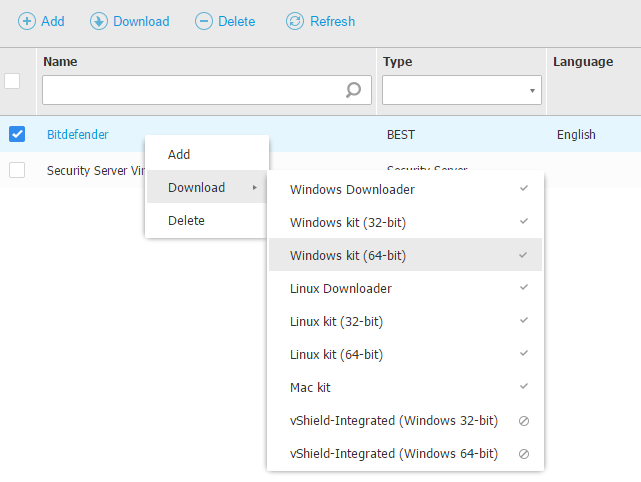Click the magnifier icon in Name search
This screenshot has height=482, width=641.
pos(353,90)
